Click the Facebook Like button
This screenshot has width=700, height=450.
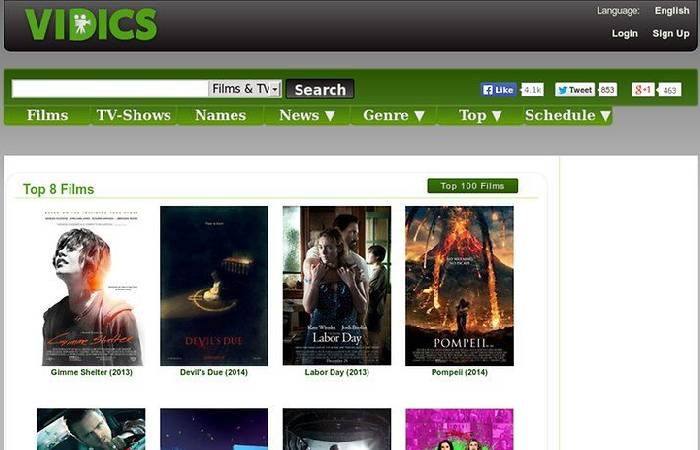coord(498,90)
